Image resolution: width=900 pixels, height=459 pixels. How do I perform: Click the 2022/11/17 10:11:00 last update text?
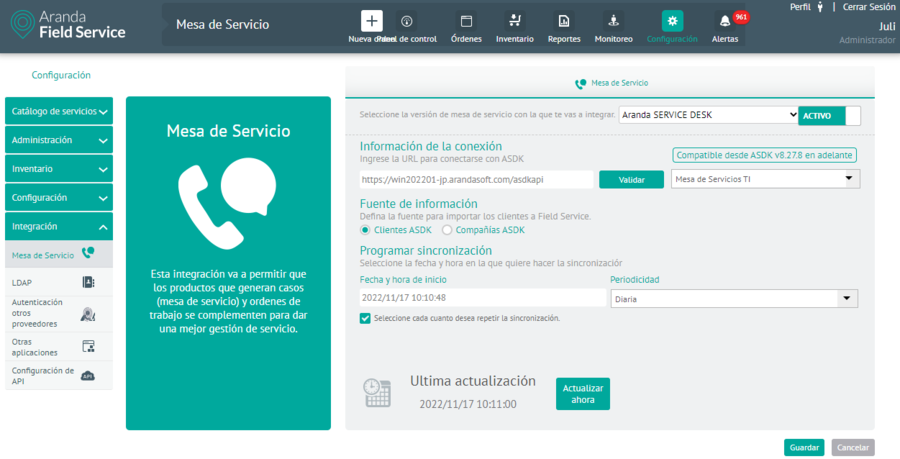(468, 404)
